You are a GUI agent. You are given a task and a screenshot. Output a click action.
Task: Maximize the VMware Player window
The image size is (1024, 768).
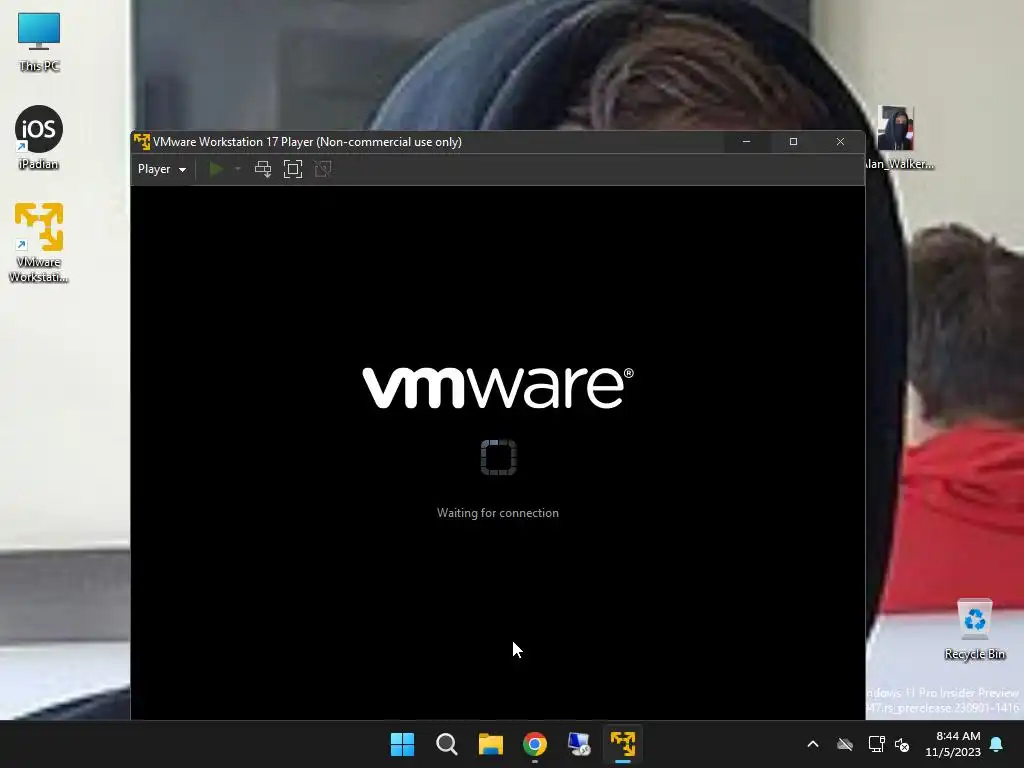(x=793, y=142)
